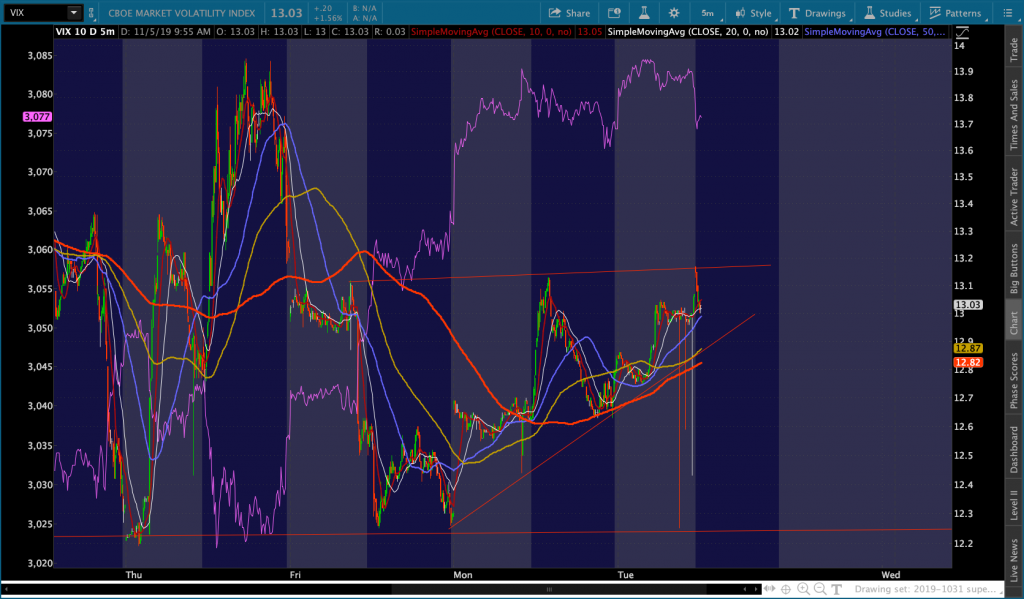This screenshot has height=599, width=1024.
Task: Open the Studies menu
Action: 888,13
